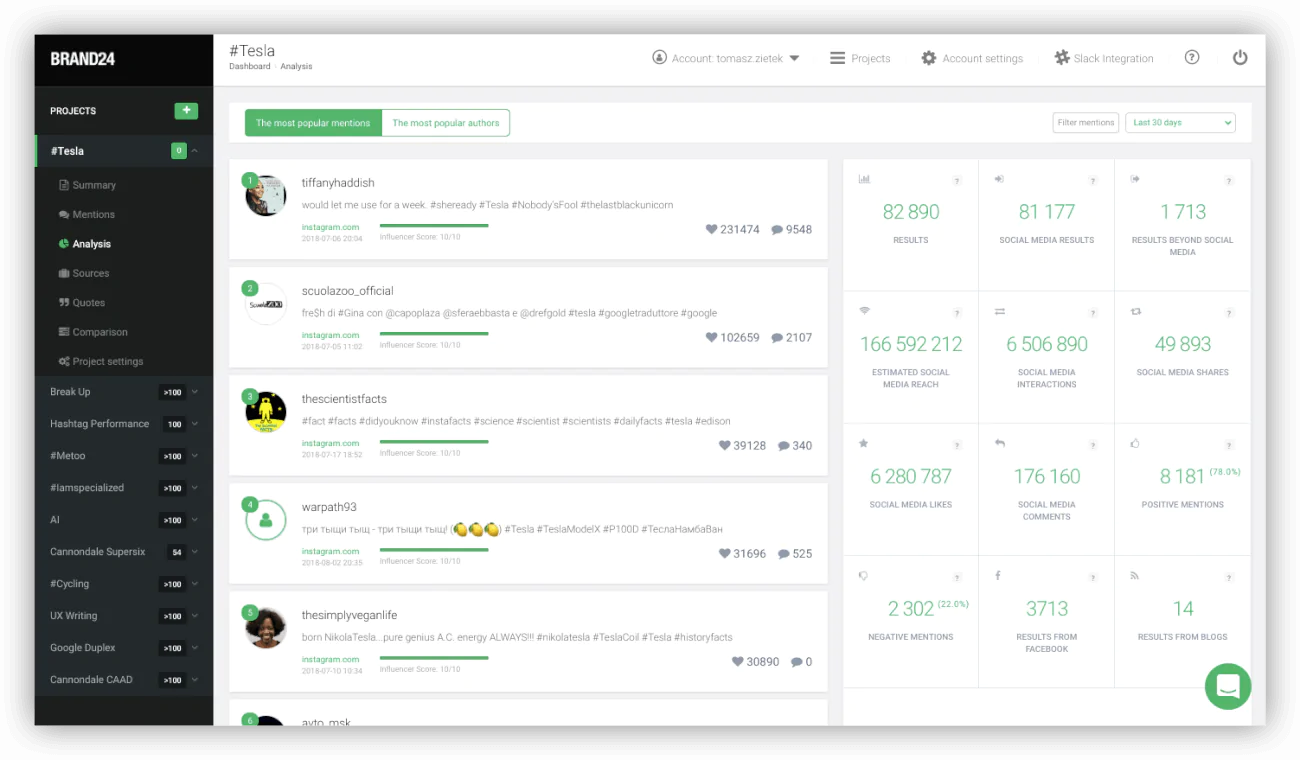The height and width of the screenshot is (760, 1300).
Task: Click help icon on Results From Blogs tile
Action: click(1229, 578)
